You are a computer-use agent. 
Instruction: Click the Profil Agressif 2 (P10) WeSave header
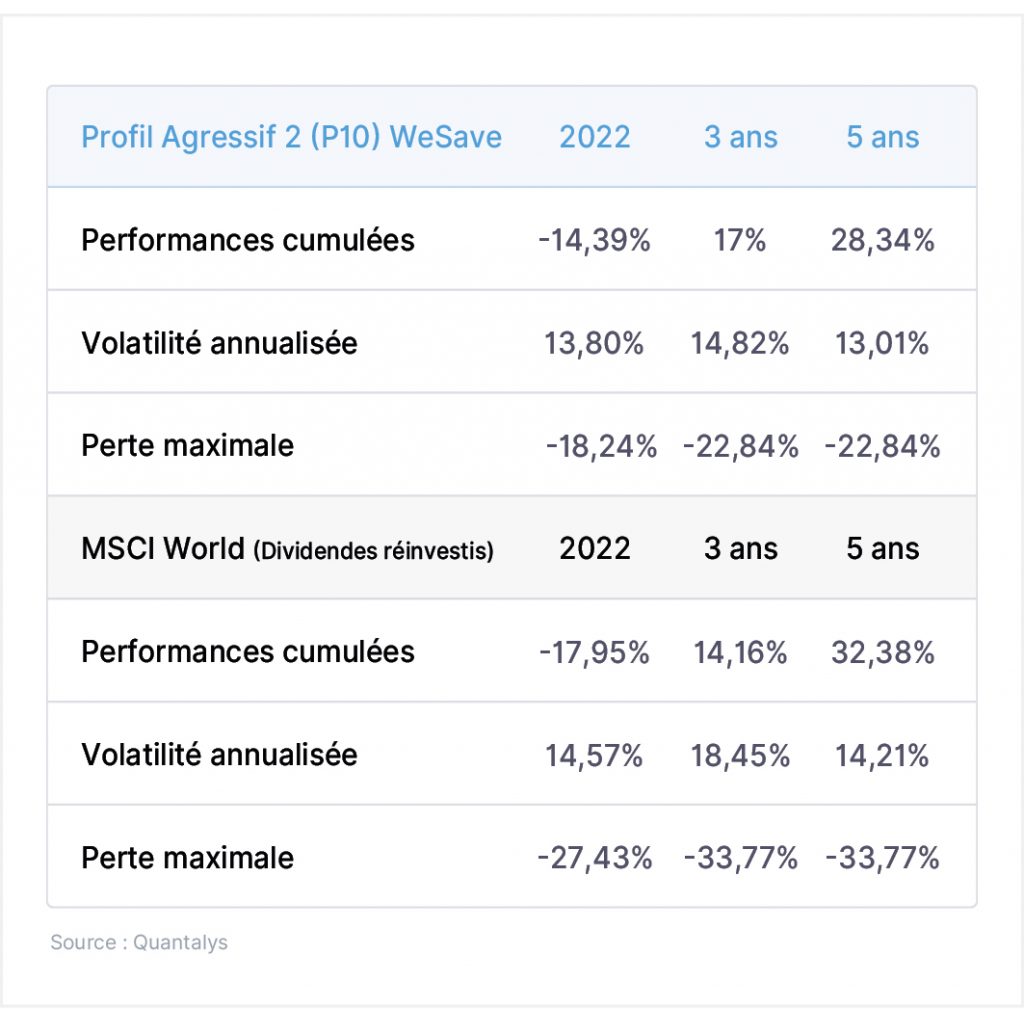point(291,138)
